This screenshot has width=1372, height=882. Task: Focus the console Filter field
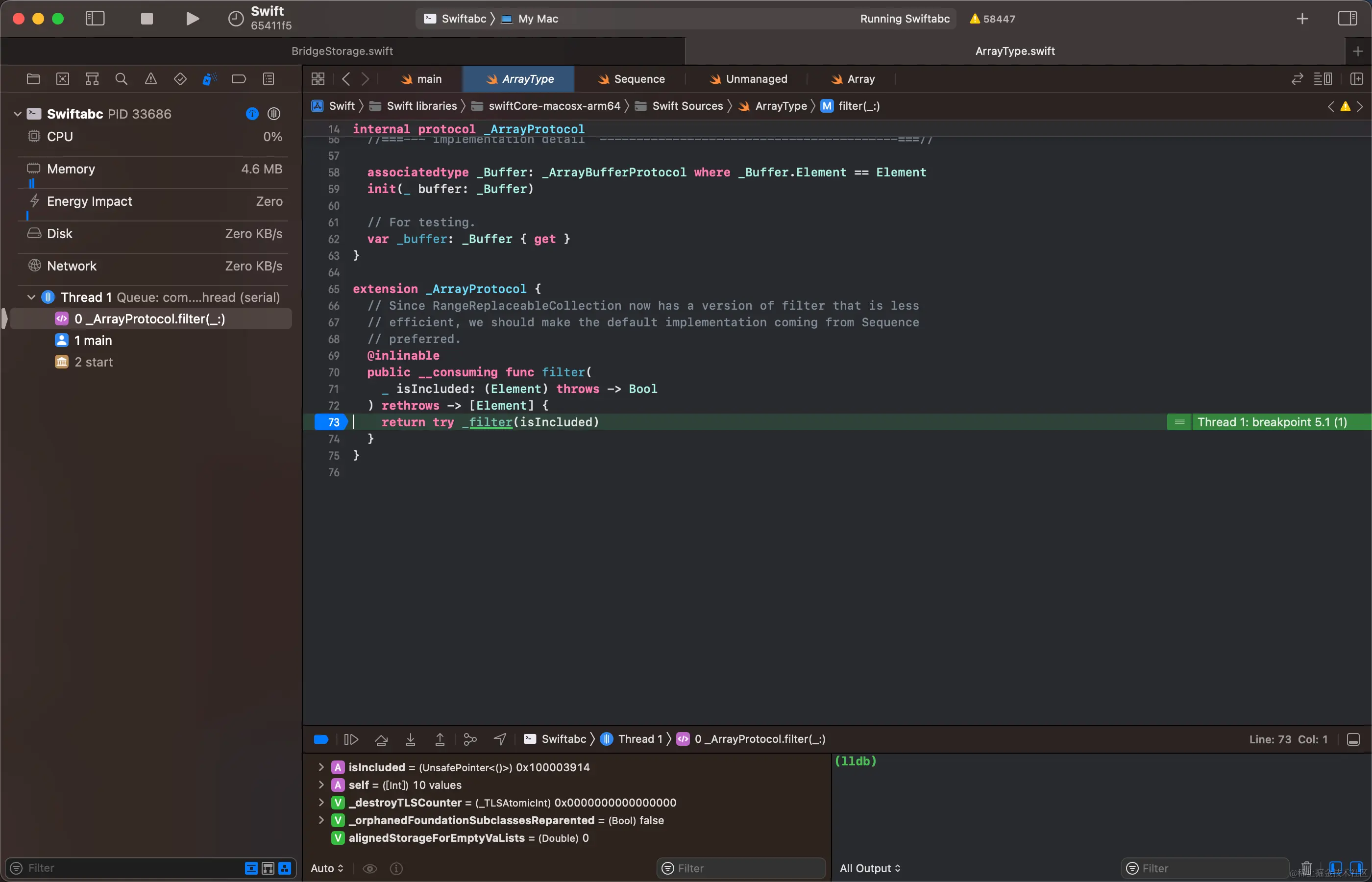point(1205,868)
